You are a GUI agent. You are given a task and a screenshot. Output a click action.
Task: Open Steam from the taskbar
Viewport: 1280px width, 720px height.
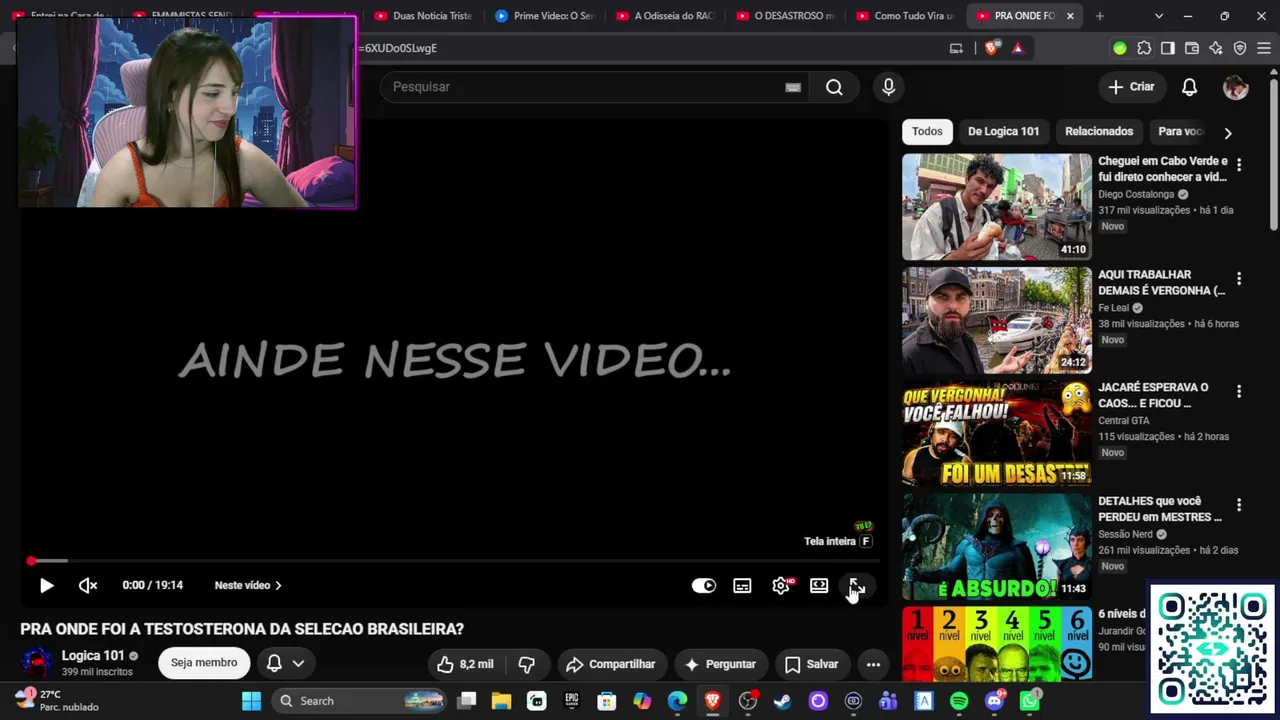(x=783, y=701)
